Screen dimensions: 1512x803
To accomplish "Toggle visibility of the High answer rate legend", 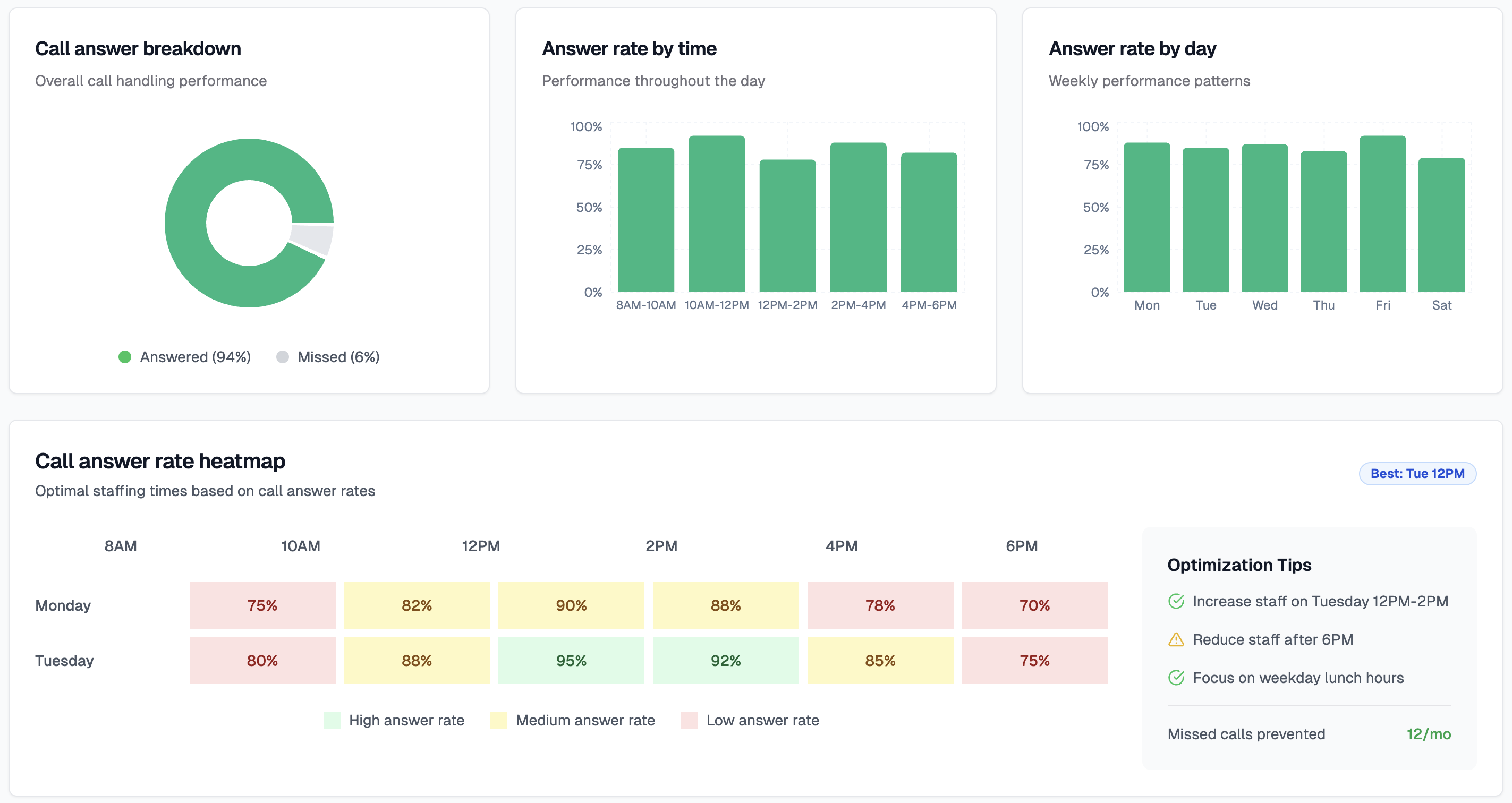I will [332, 720].
